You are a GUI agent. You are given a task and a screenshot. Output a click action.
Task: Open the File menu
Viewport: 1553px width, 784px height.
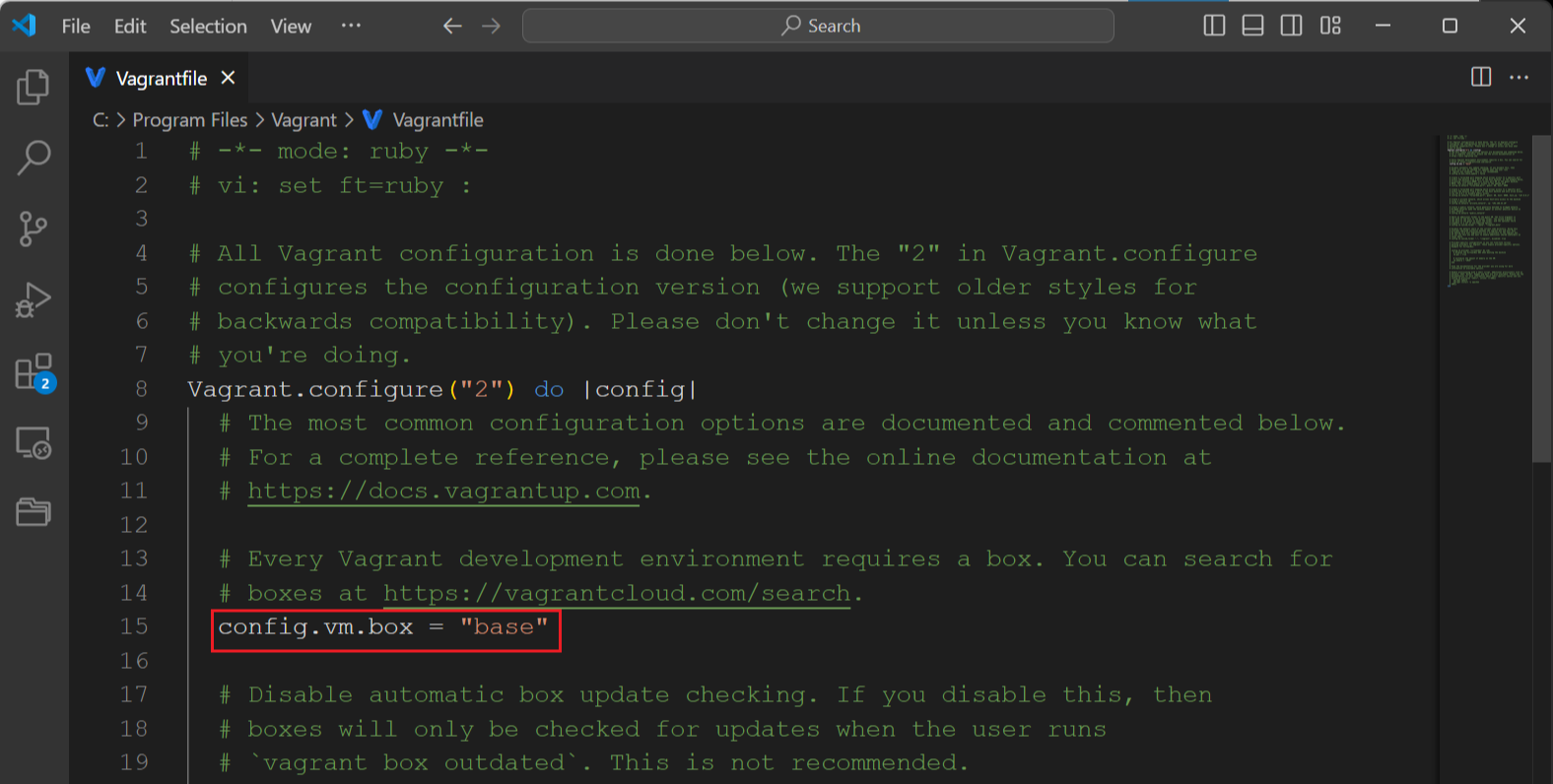click(x=76, y=26)
